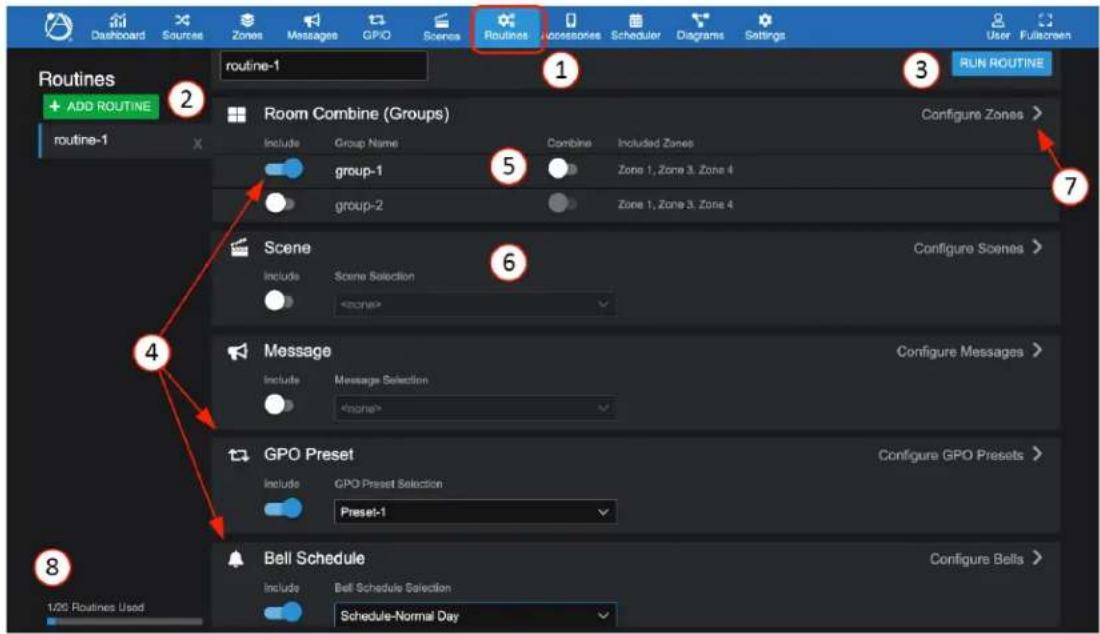The height and width of the screenshot is (634, 1100).
Task: Toggle Include for group-1
Action: point(283,169)
